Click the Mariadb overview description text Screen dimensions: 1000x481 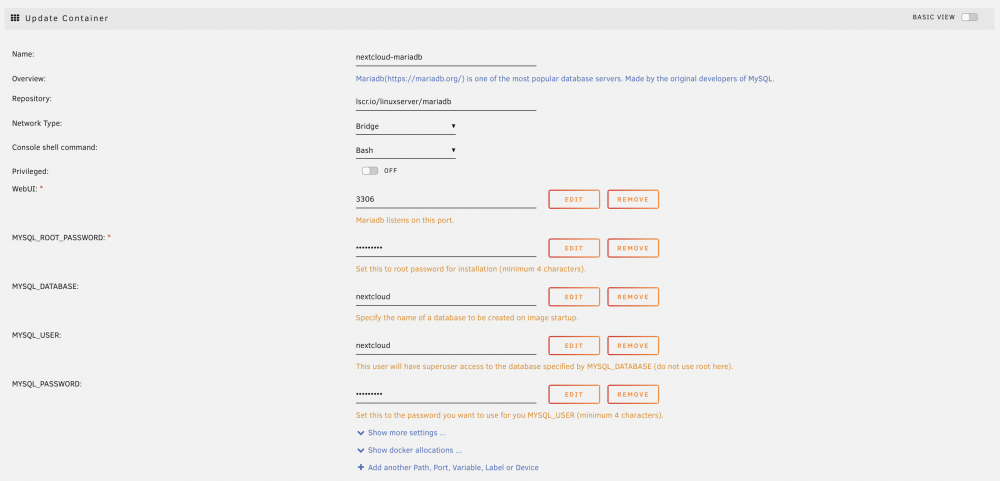pos(564,79)
